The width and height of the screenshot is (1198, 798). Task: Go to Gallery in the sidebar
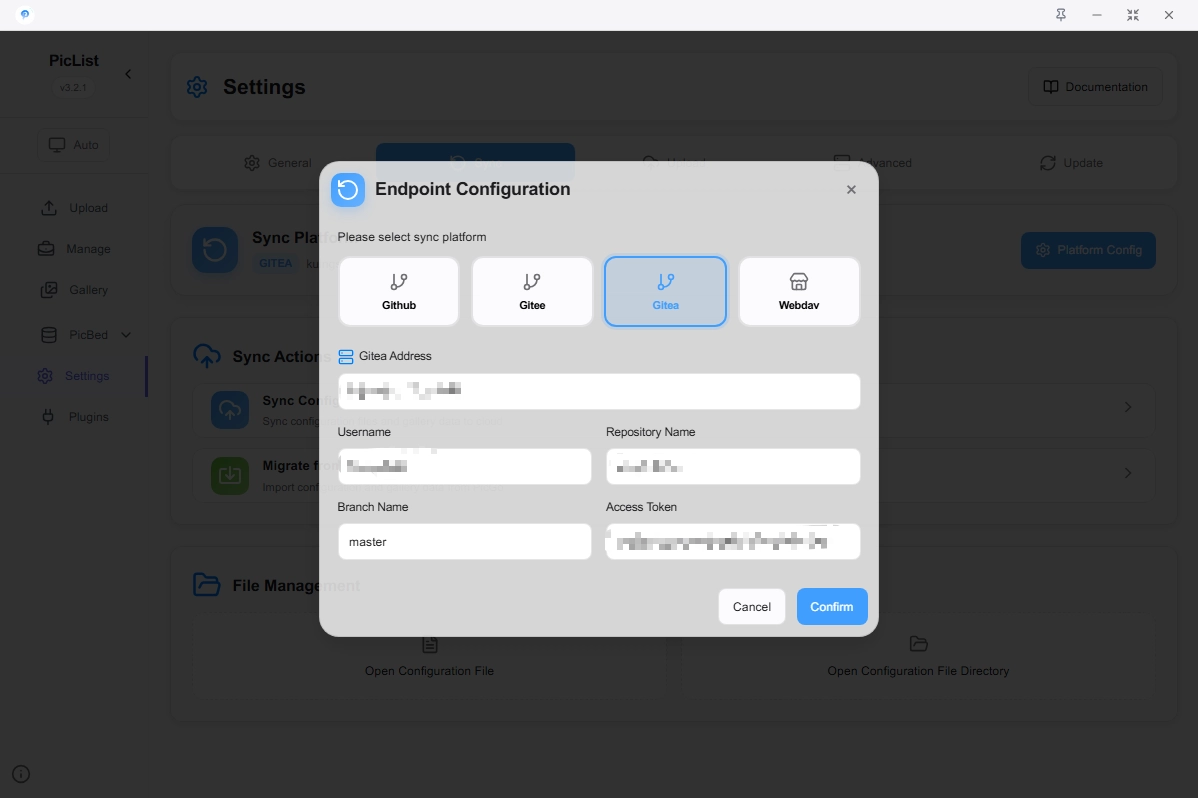[x=88, y=290]
